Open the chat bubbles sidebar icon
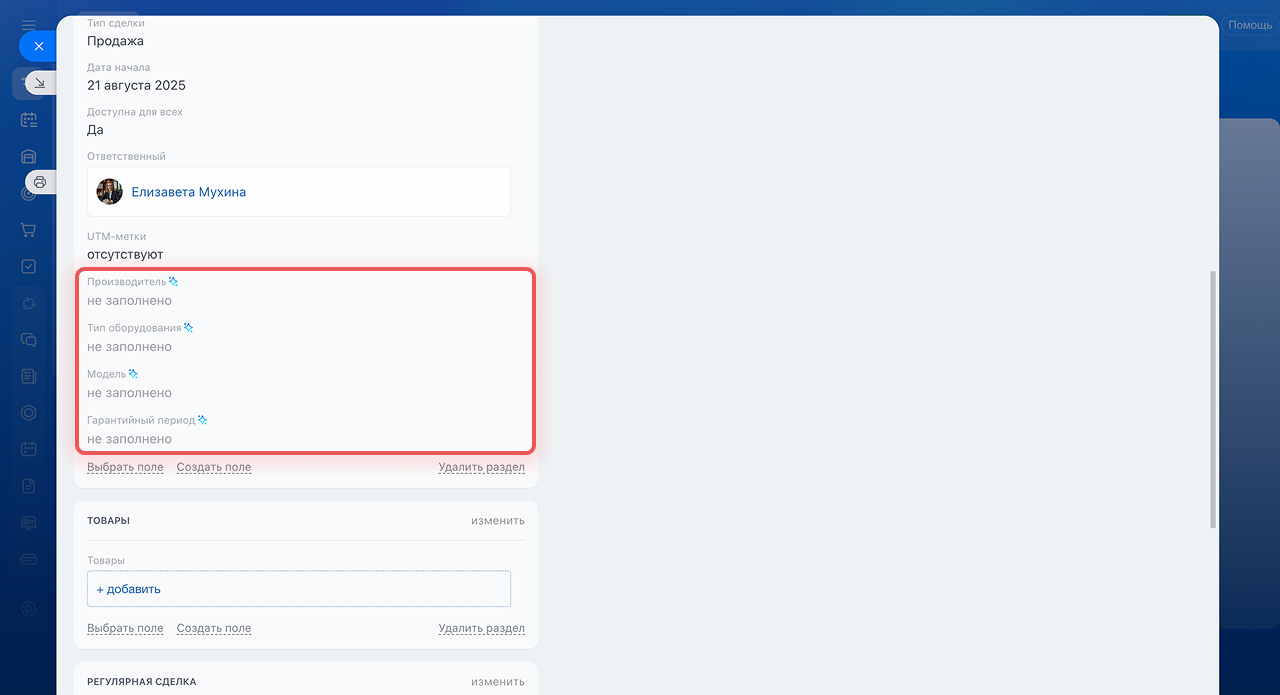 [29, 340]
